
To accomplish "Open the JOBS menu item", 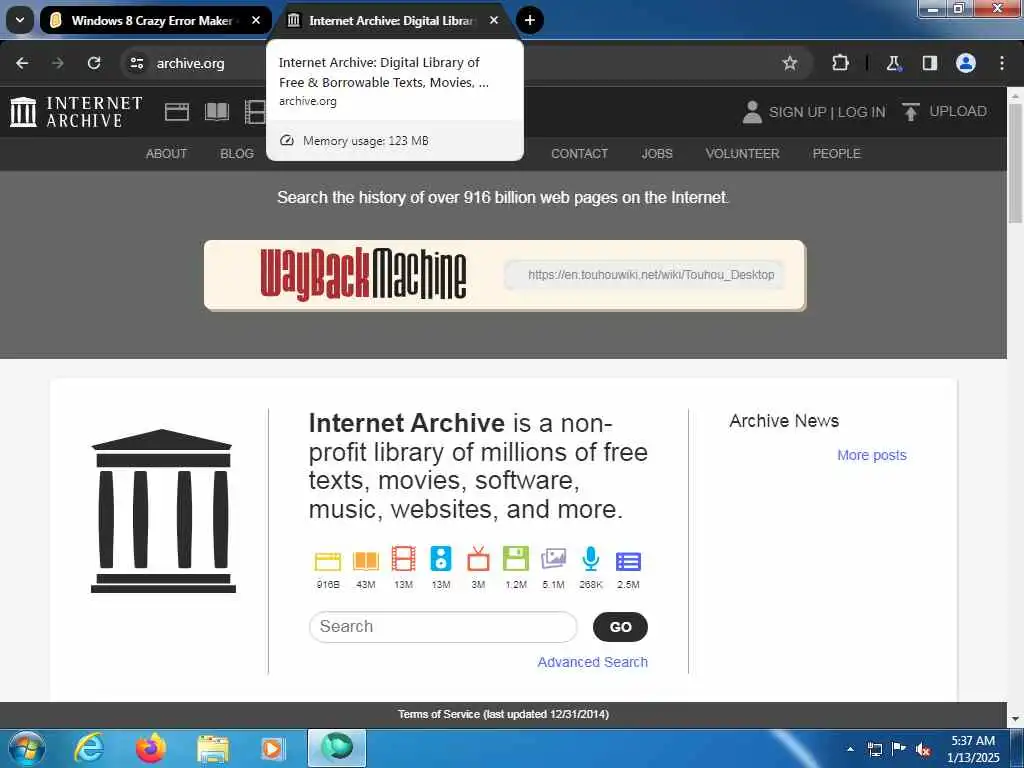I will click(657, 153).
